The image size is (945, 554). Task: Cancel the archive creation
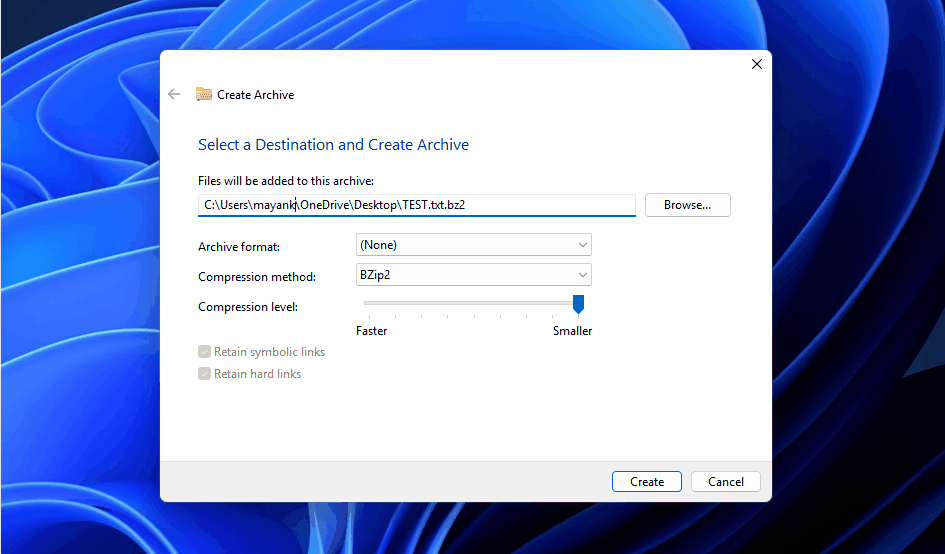[725, 482]
